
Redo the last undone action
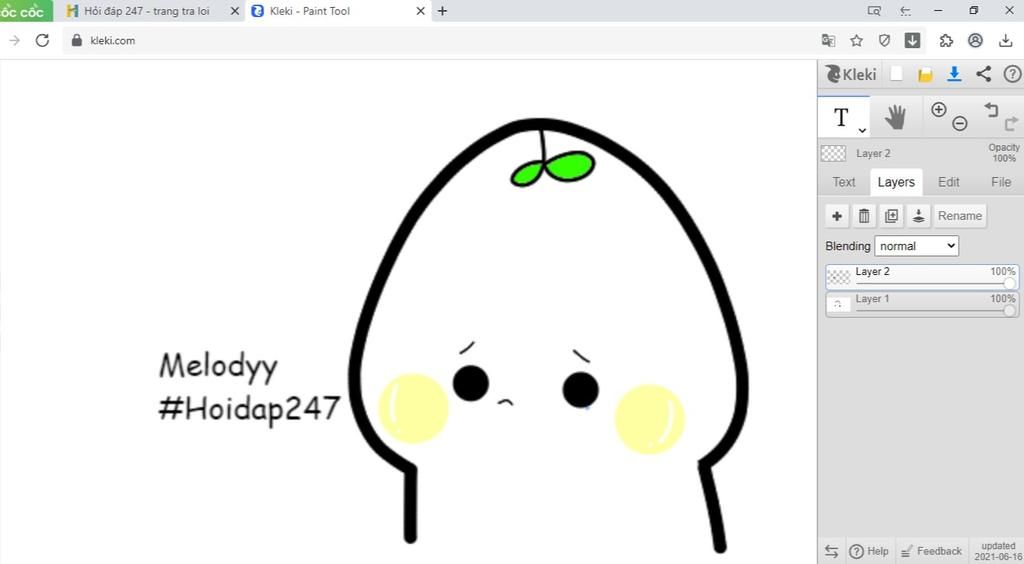pos(1011,123)
